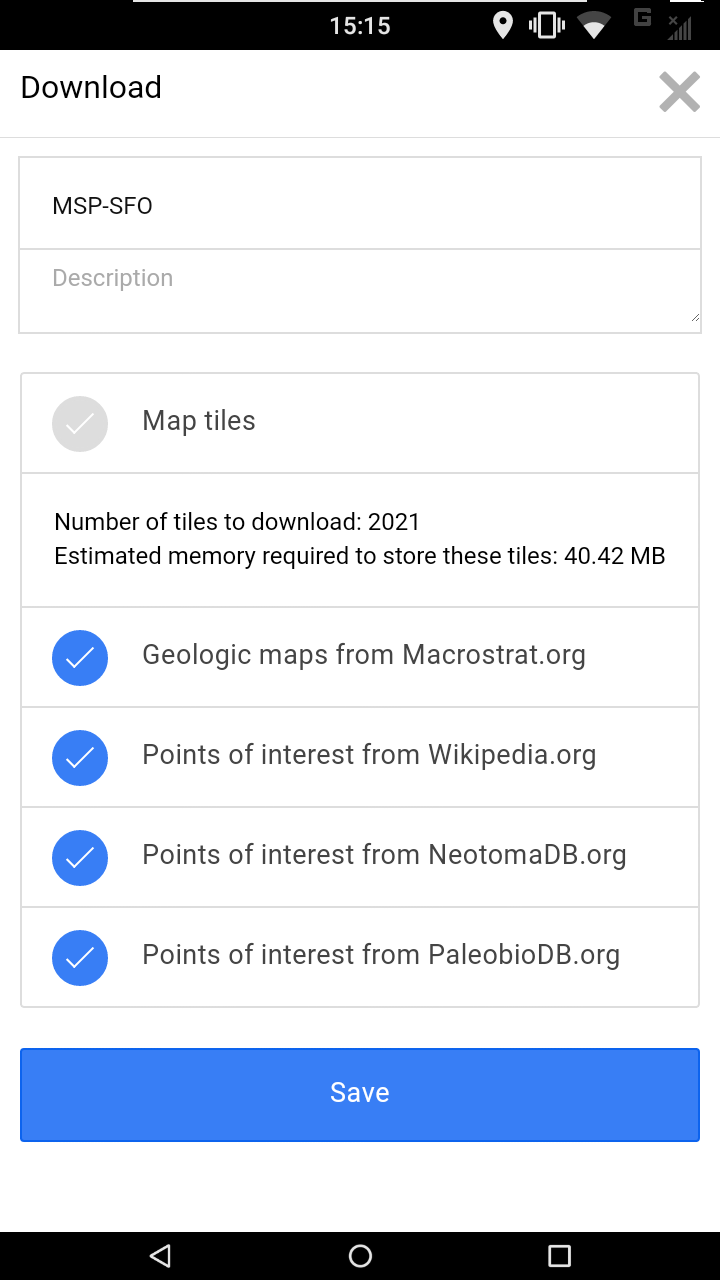Tap the Wi-Fi signal status icon
The image size is (720, 1280).
click(x=594, y=25)
